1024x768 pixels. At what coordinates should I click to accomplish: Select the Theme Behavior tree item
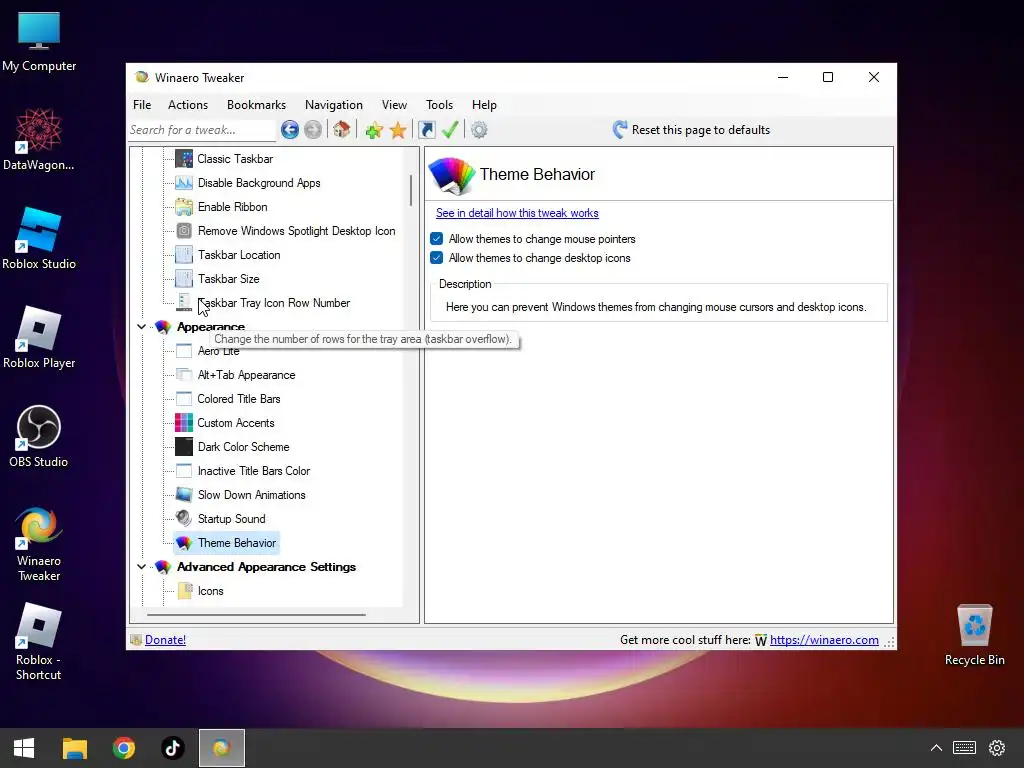pos(236,543)
